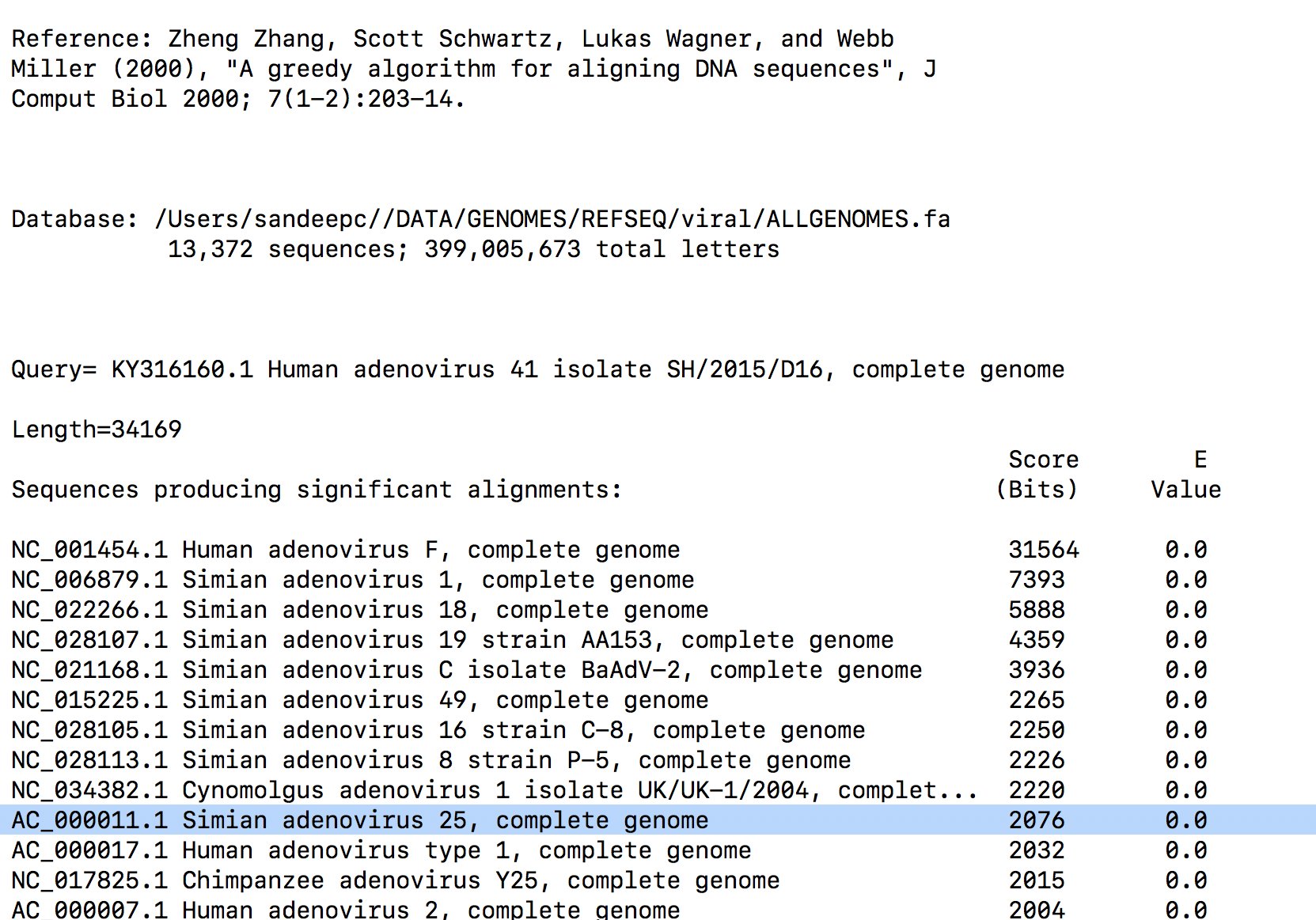Select Simian adenovirus 8 strain P-5 row
Image resolution: width=1316 pixels, height=920 pixels.
point(430,760)
